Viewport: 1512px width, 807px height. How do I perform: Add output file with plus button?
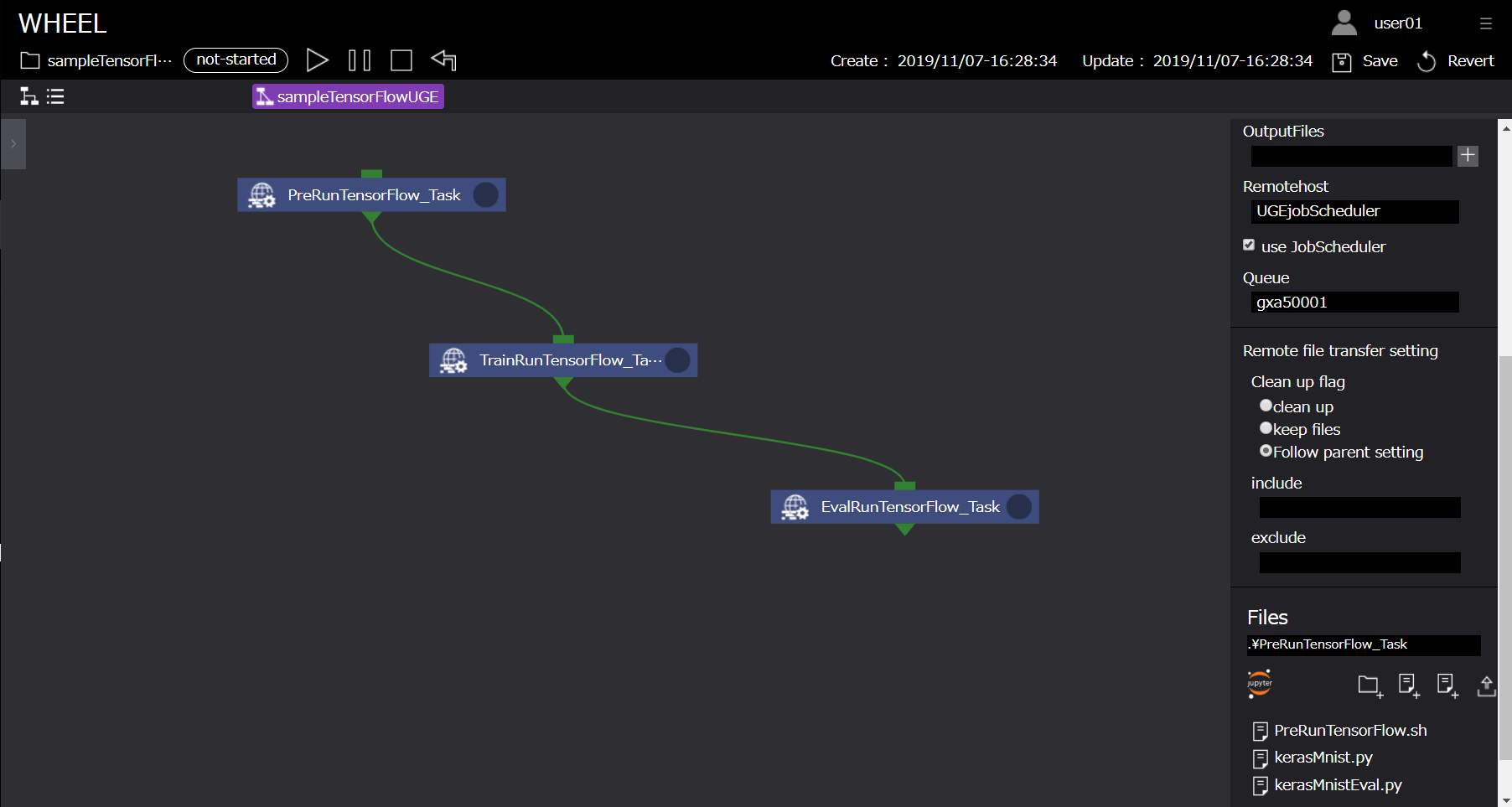click(1468, 156)
